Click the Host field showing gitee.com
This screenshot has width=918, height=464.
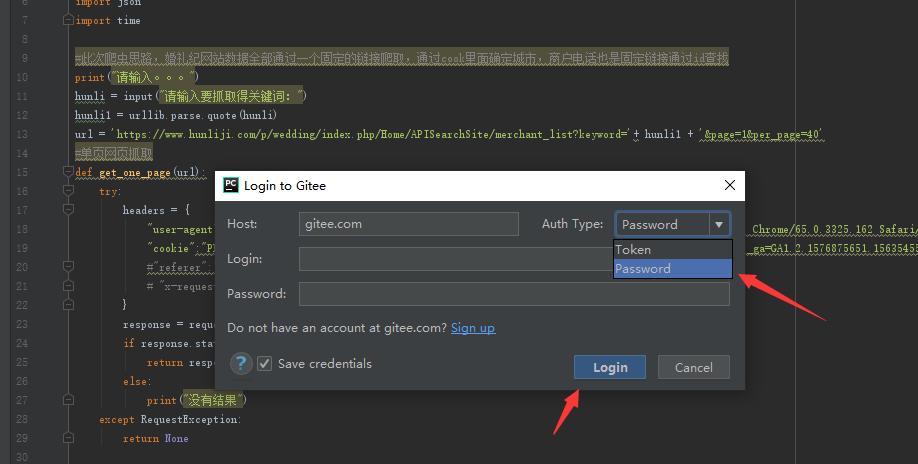coord(409,224)
